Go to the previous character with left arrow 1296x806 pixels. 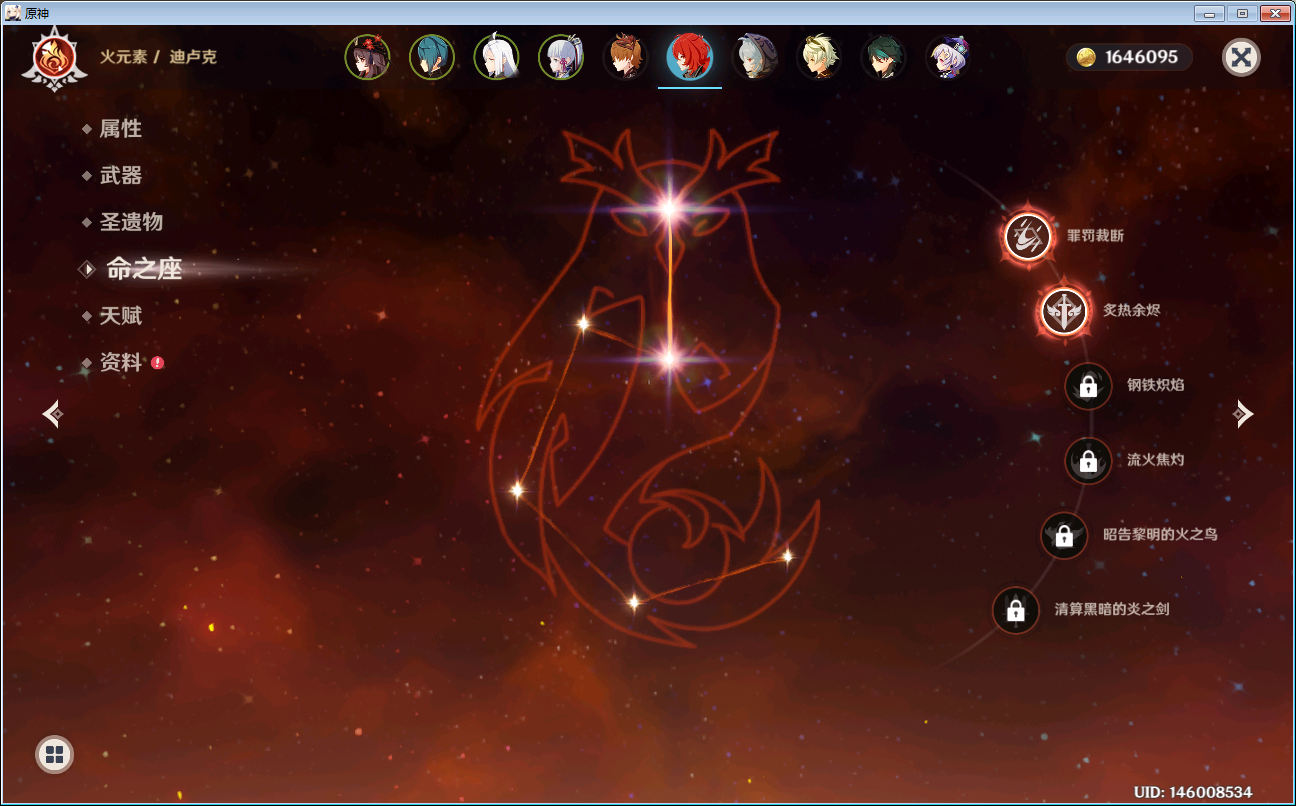(53, 413)
